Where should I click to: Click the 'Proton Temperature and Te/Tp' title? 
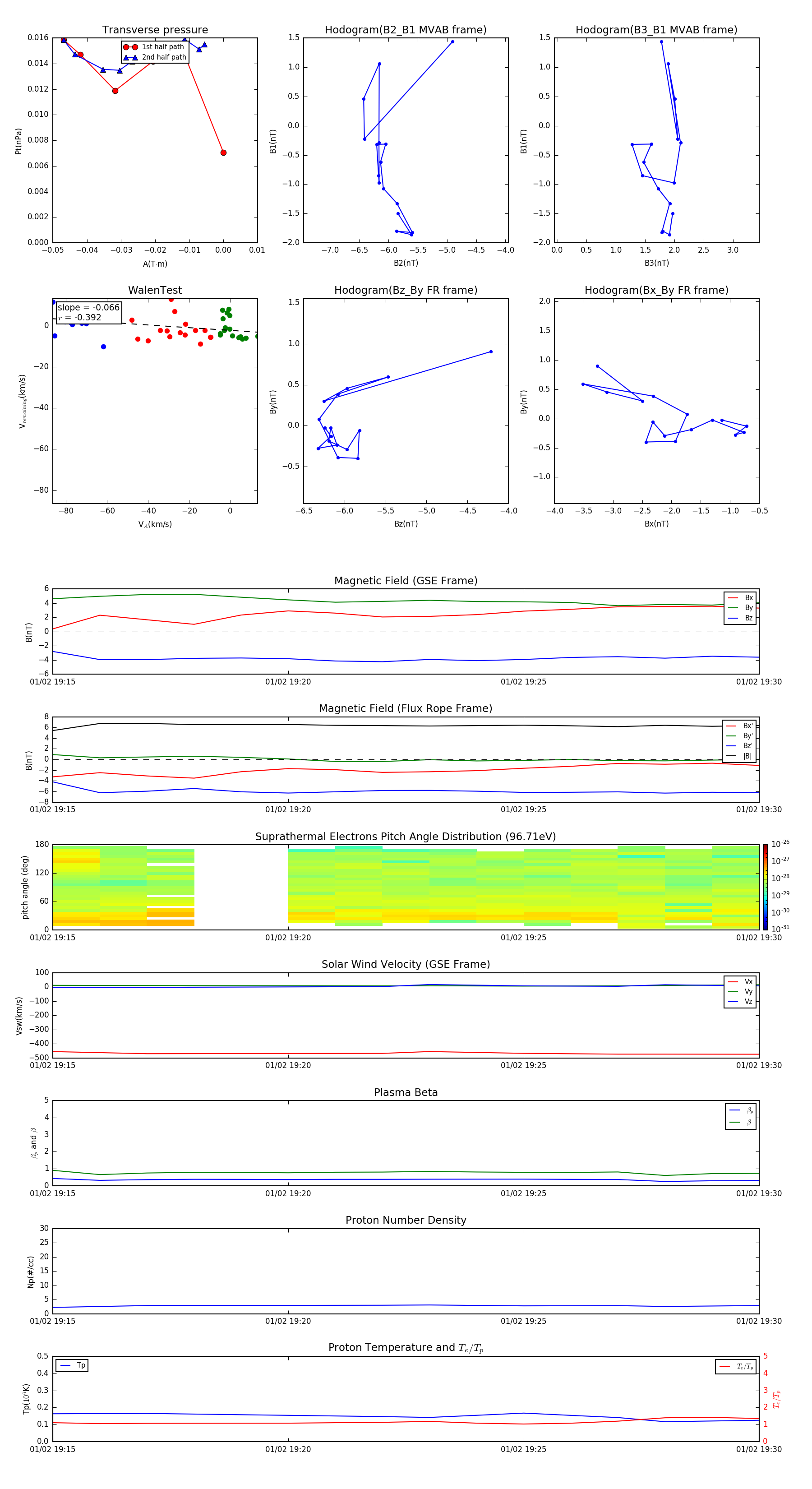[x=406, y=1348]
